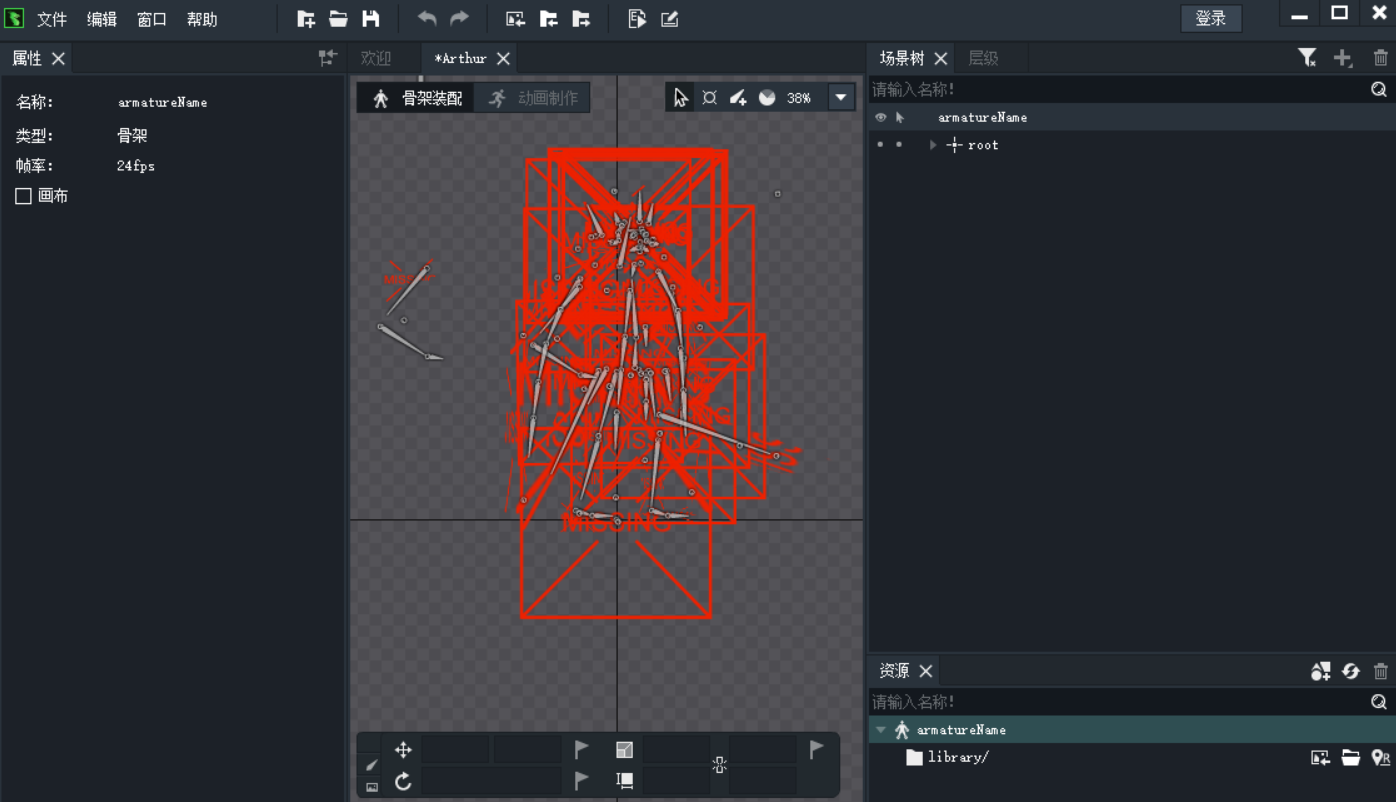Screen dimensions: 1396x802
Task: Click the plus icon in scene tree panel
Action: coord(1343,58)
